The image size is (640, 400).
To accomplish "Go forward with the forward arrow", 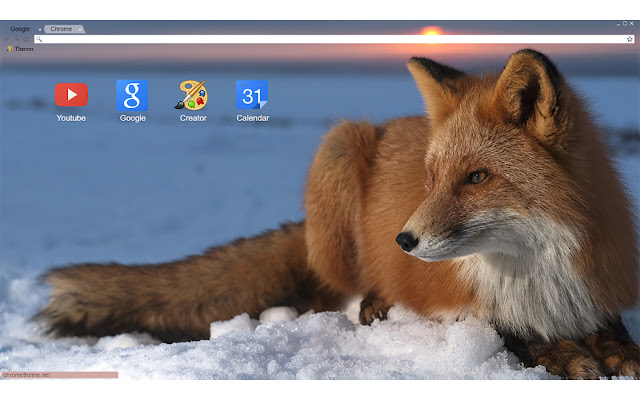I will (16, 39).
